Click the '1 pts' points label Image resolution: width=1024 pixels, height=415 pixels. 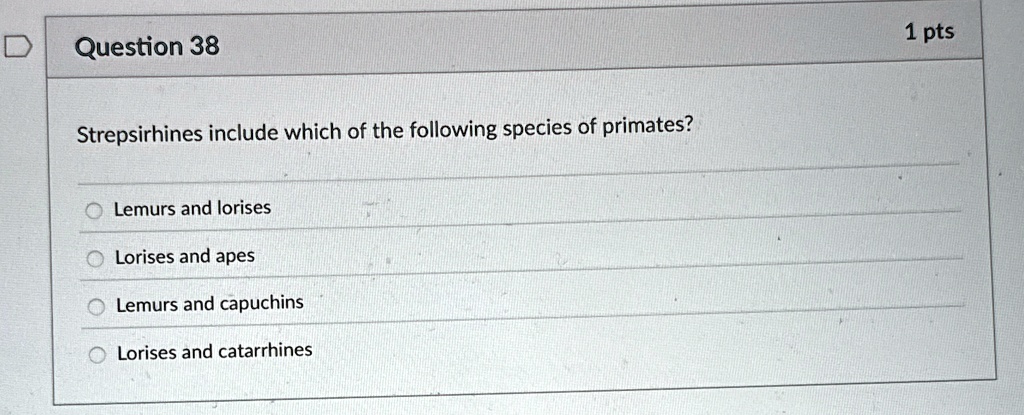pos(929,33)
